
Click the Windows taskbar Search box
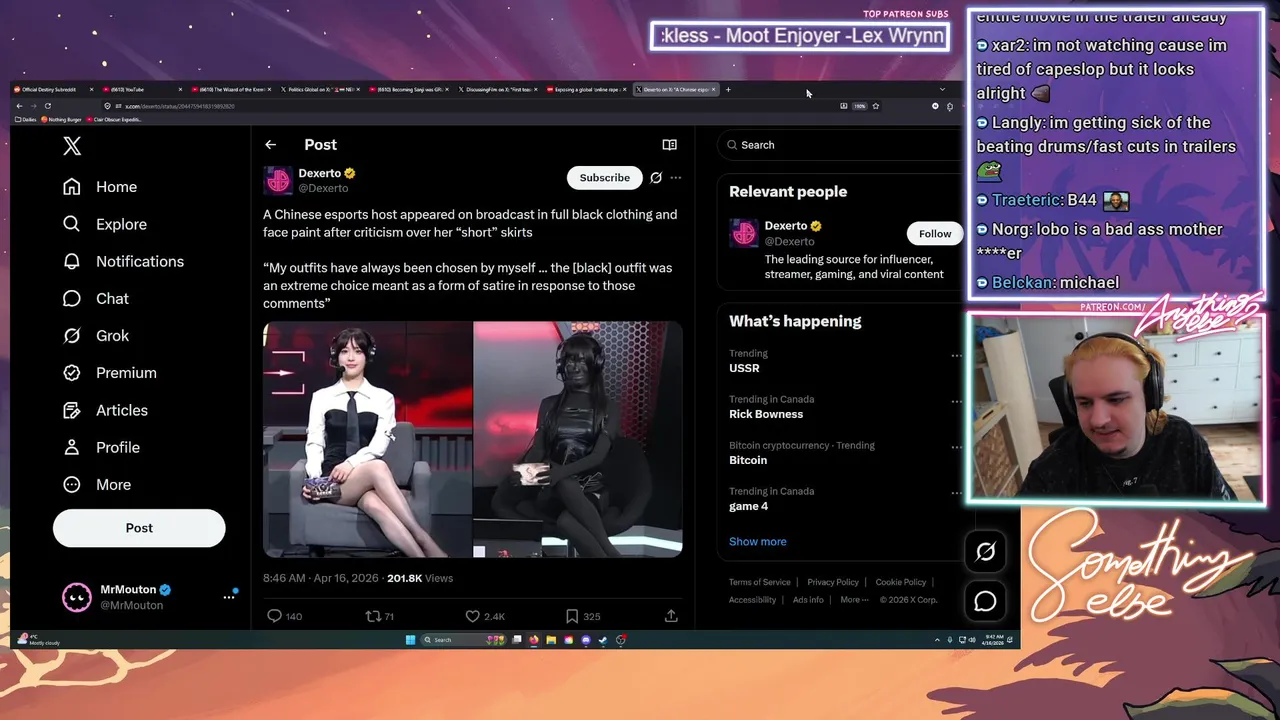pos(463,640)
